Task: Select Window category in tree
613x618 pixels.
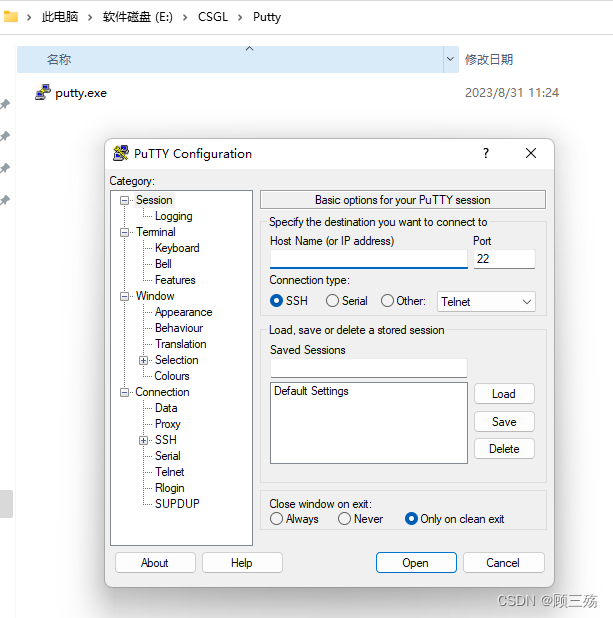Action: coord(155,296)
